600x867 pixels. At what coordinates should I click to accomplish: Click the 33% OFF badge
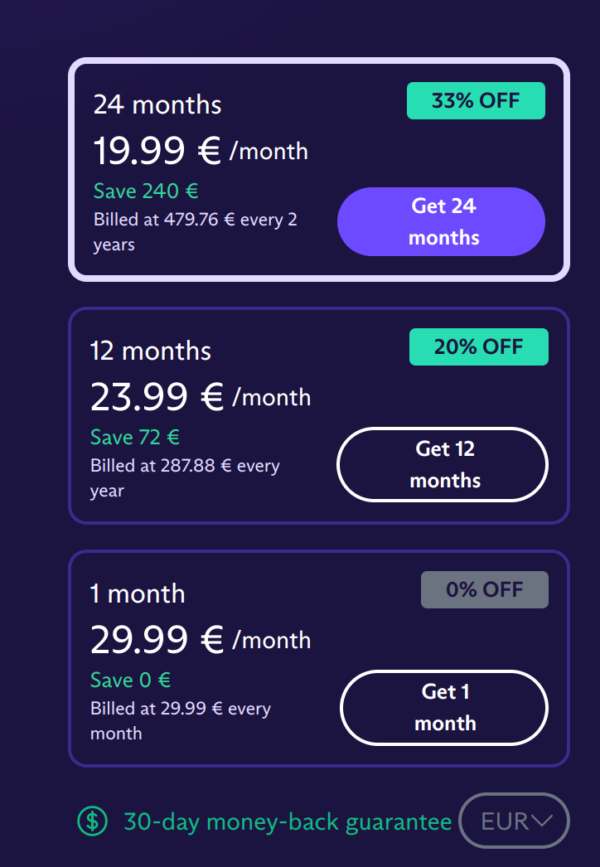click(476, 101)
